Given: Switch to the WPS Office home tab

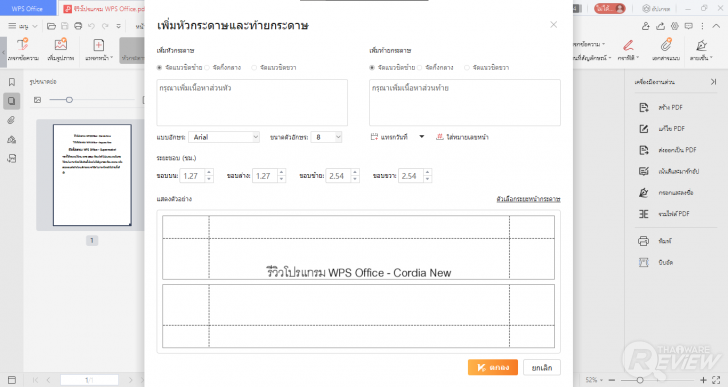Looking at the screenshot, I should [x=27, y=8].
